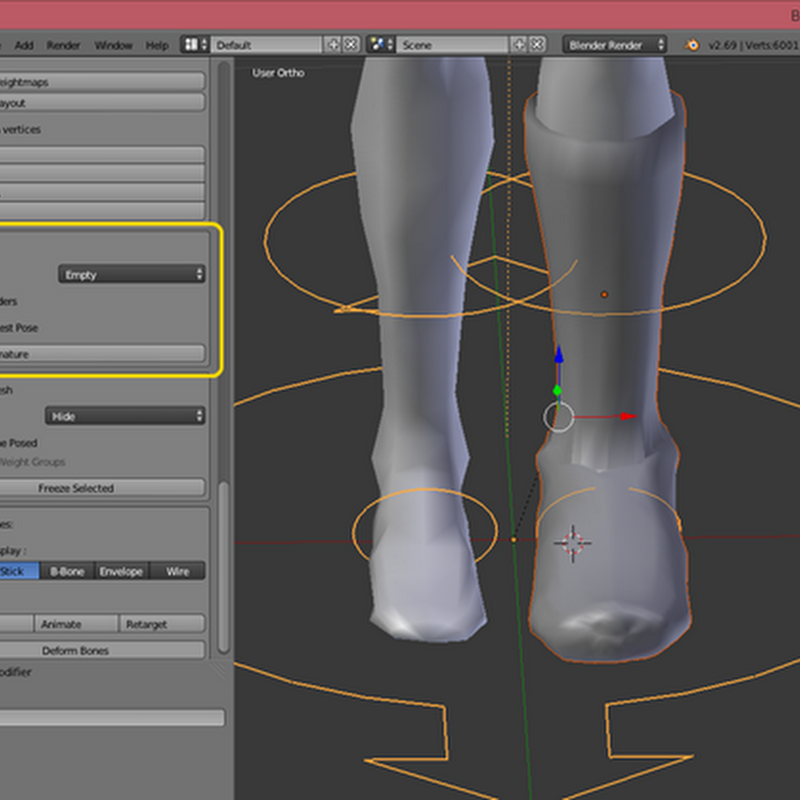Click the Default screen layout name field
Screen dimensions: 800x800
(x=267, y=45)
